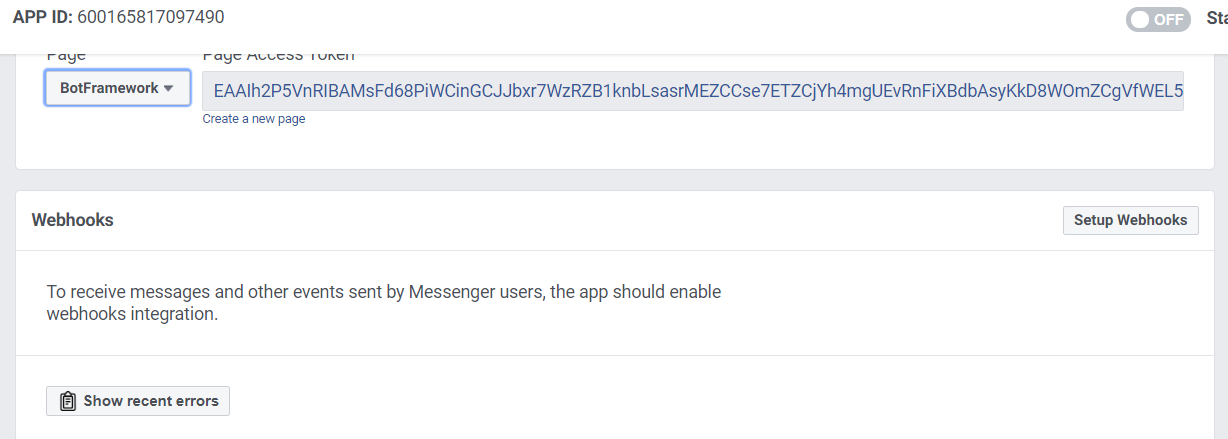Image resolution: width=1228 pixels, height=439 pixels.
Task: Open the BotFramework page dropdown
Action: tap(117, 88)
